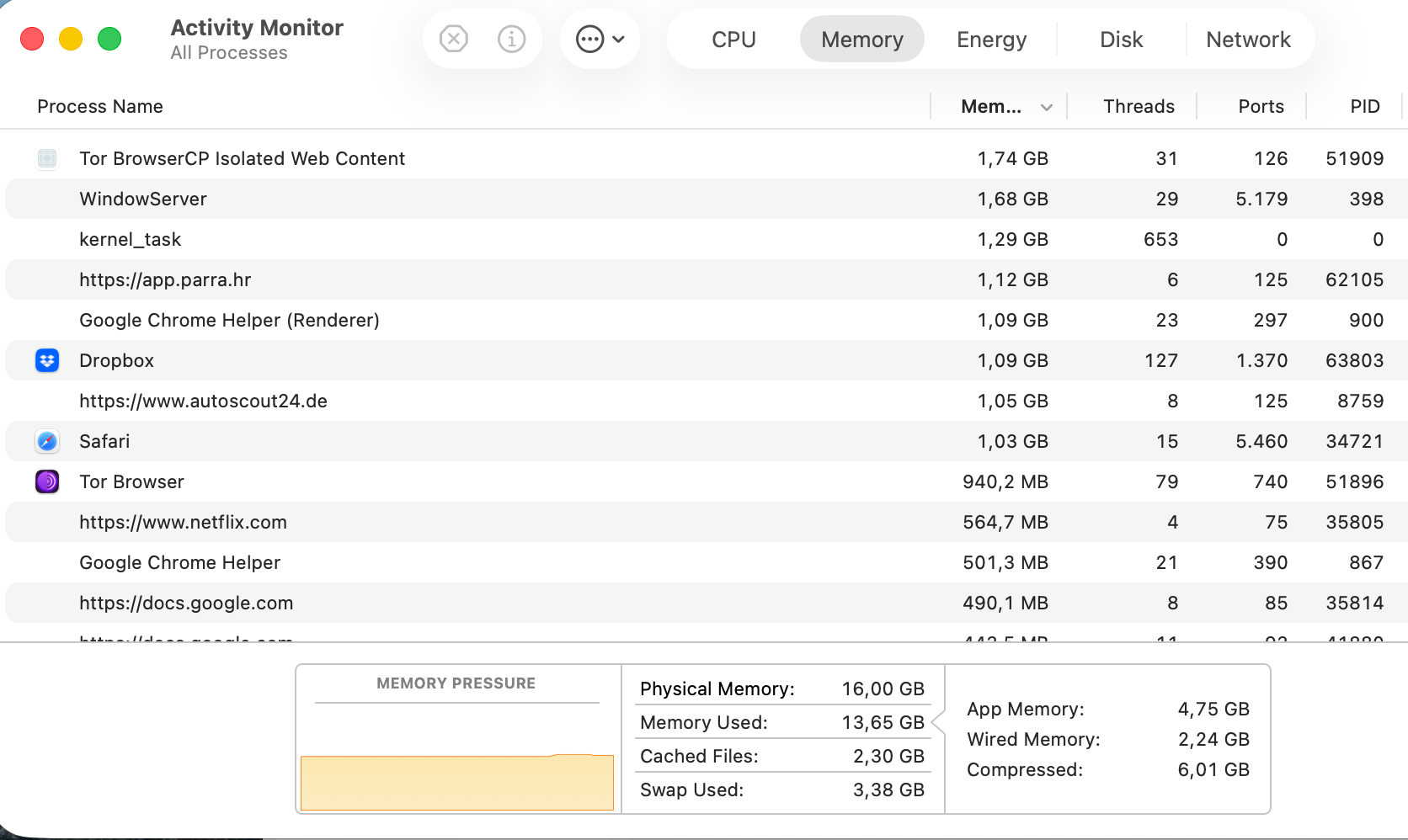Image resolution: width=1408 pixels, height=840 pixels.
Task: Click ports value 5.179
Action: point(1261,199)
